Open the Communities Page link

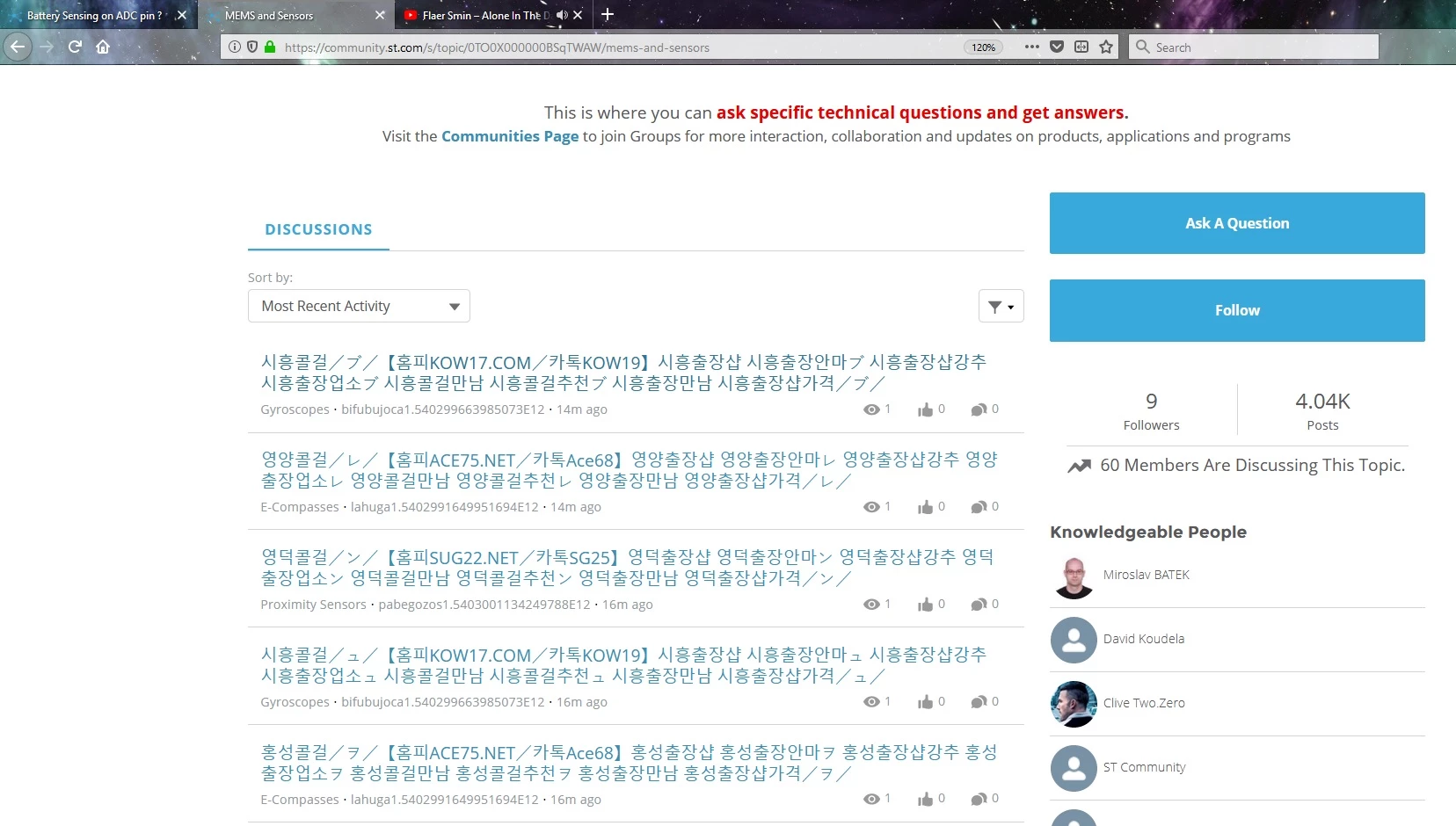[510, 136]
